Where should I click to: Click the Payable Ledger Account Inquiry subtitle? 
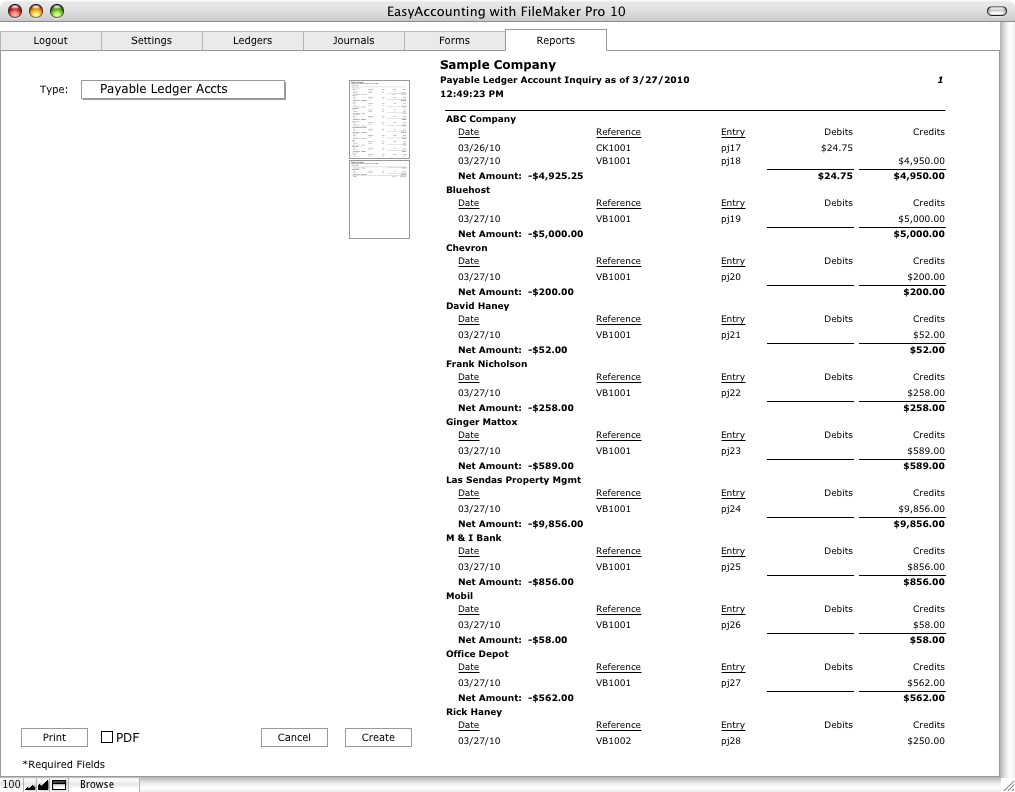[x=564, y=80]
